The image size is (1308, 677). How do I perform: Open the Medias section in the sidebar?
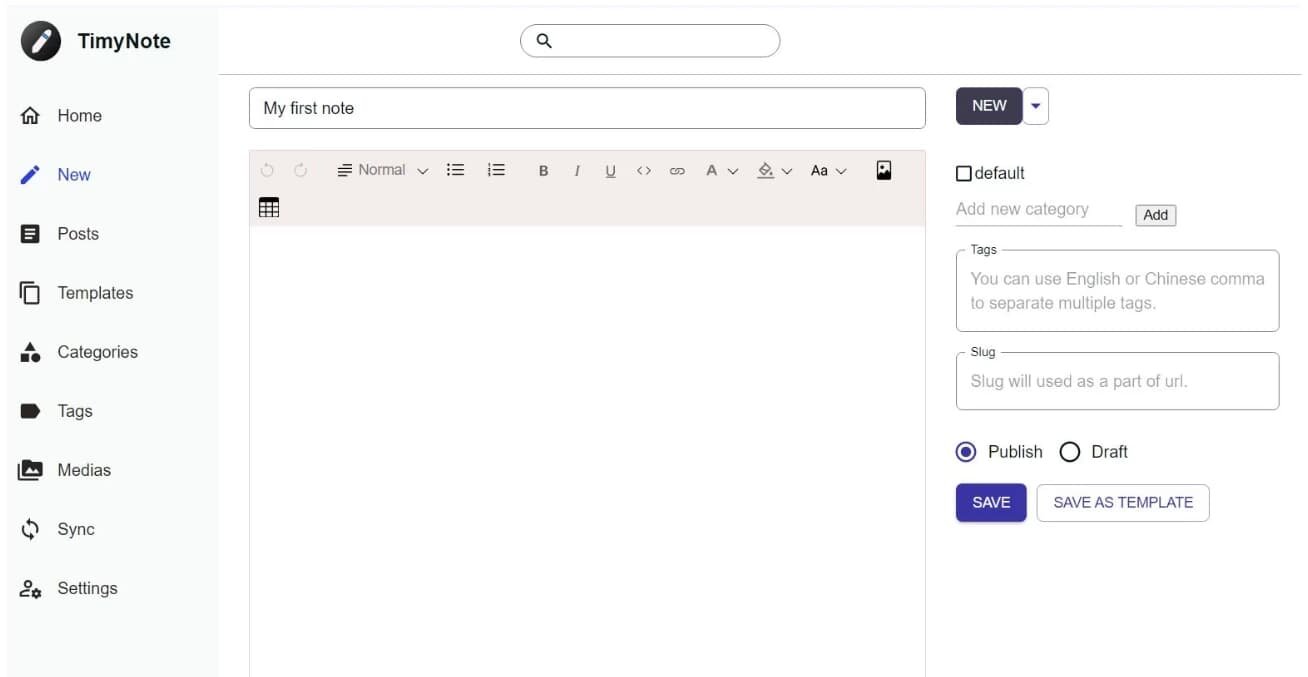tap(83, 470)
